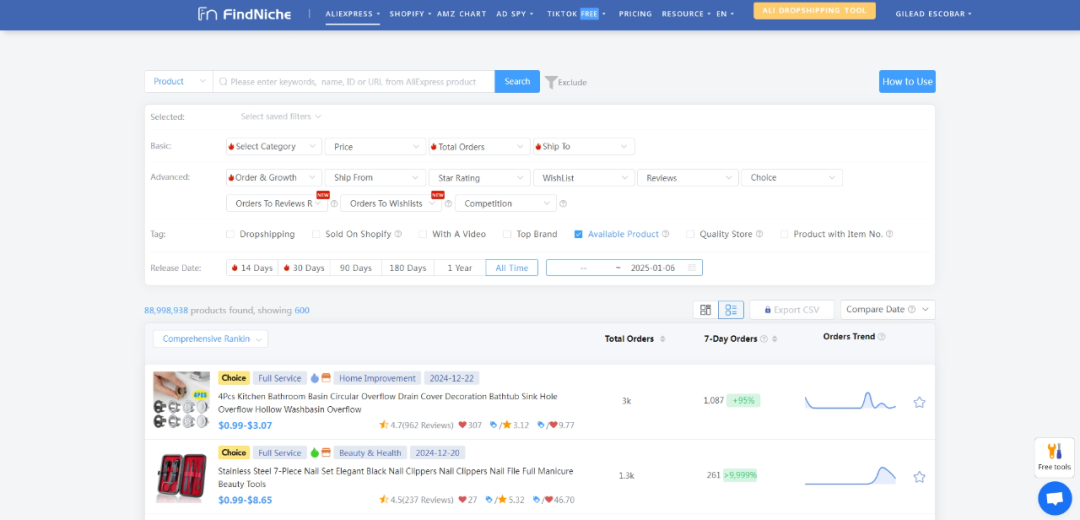1080x520 pixels.
Task: Click the Orders Trend help icon
Action: click(881, 337)
